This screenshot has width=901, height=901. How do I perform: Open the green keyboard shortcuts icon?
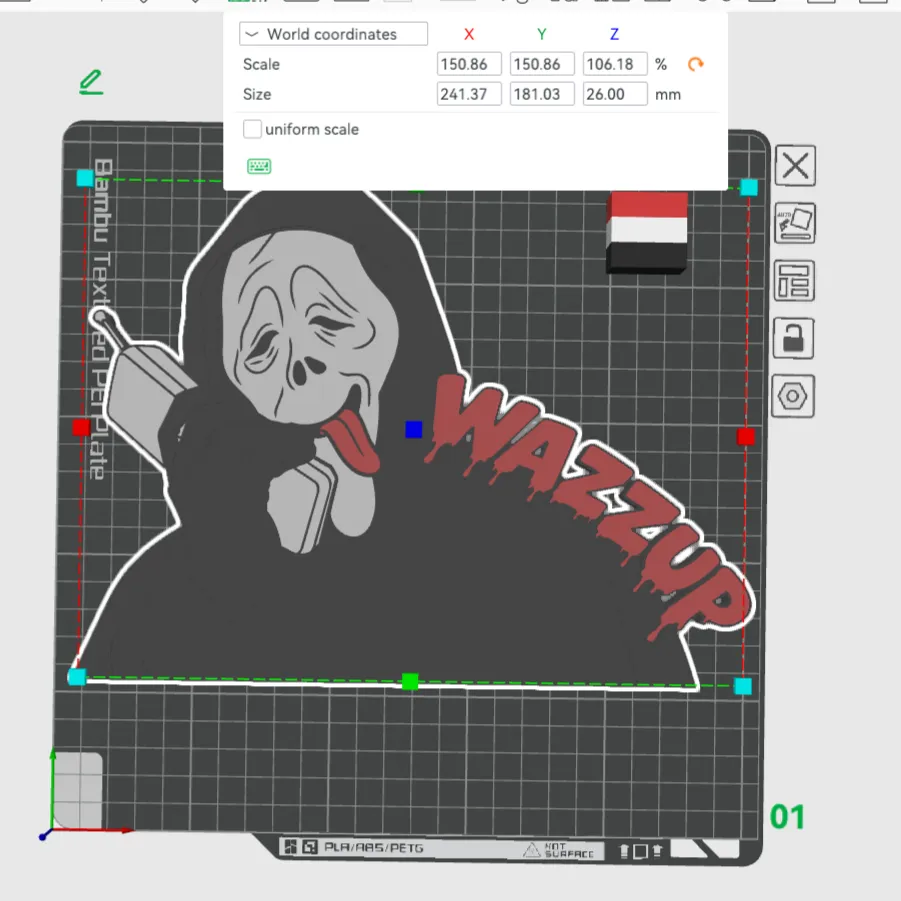pos(259,167)
